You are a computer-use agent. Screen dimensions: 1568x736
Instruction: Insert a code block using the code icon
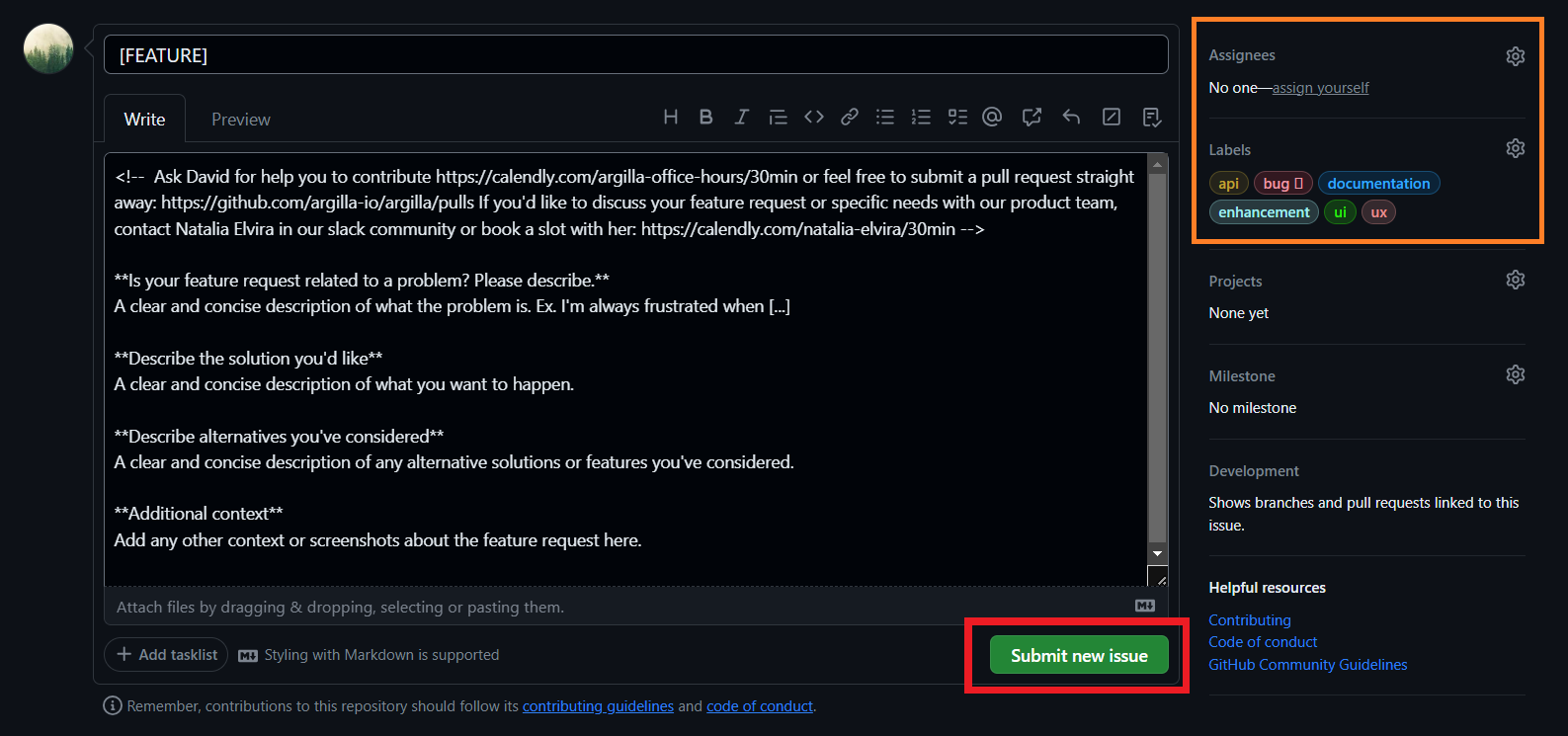pyautogui.click(x=813, y=118)
